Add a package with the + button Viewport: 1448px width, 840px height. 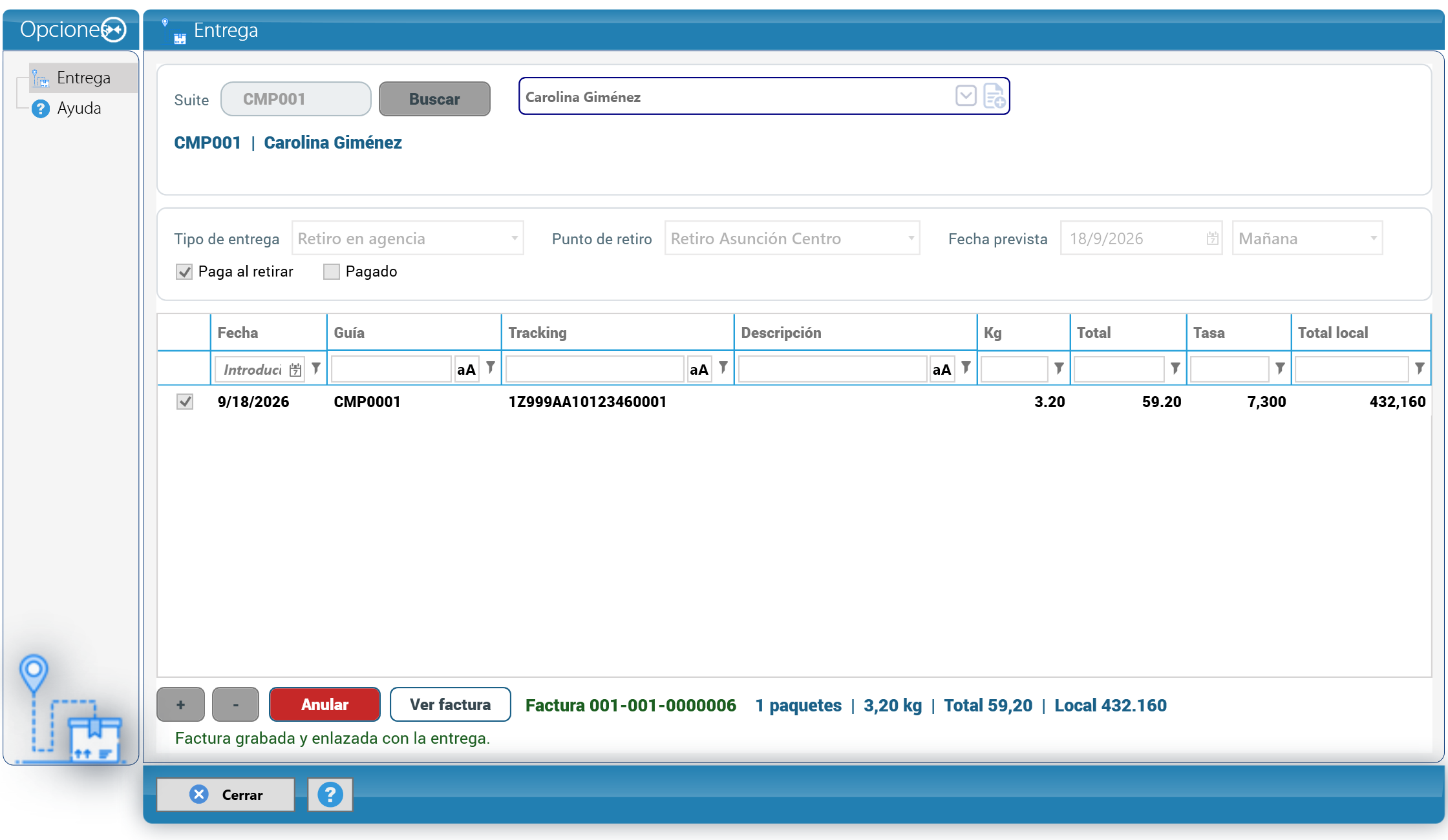[181, 704]
